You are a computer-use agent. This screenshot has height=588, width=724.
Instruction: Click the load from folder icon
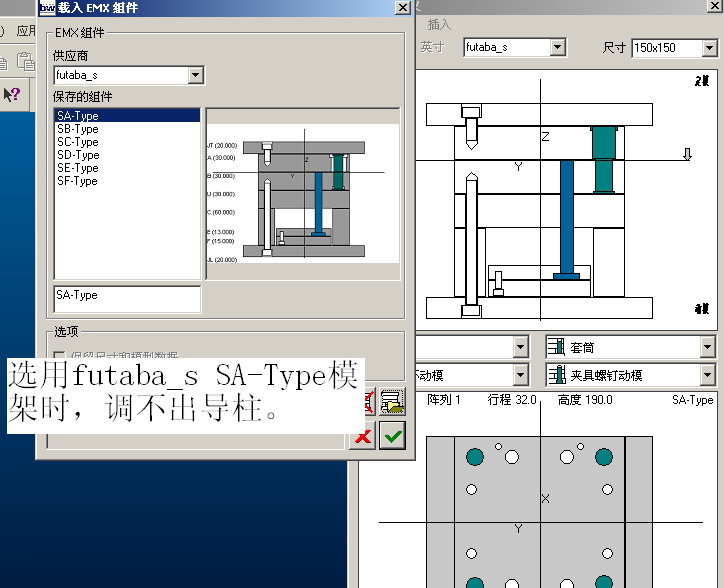tap(392, 402)
